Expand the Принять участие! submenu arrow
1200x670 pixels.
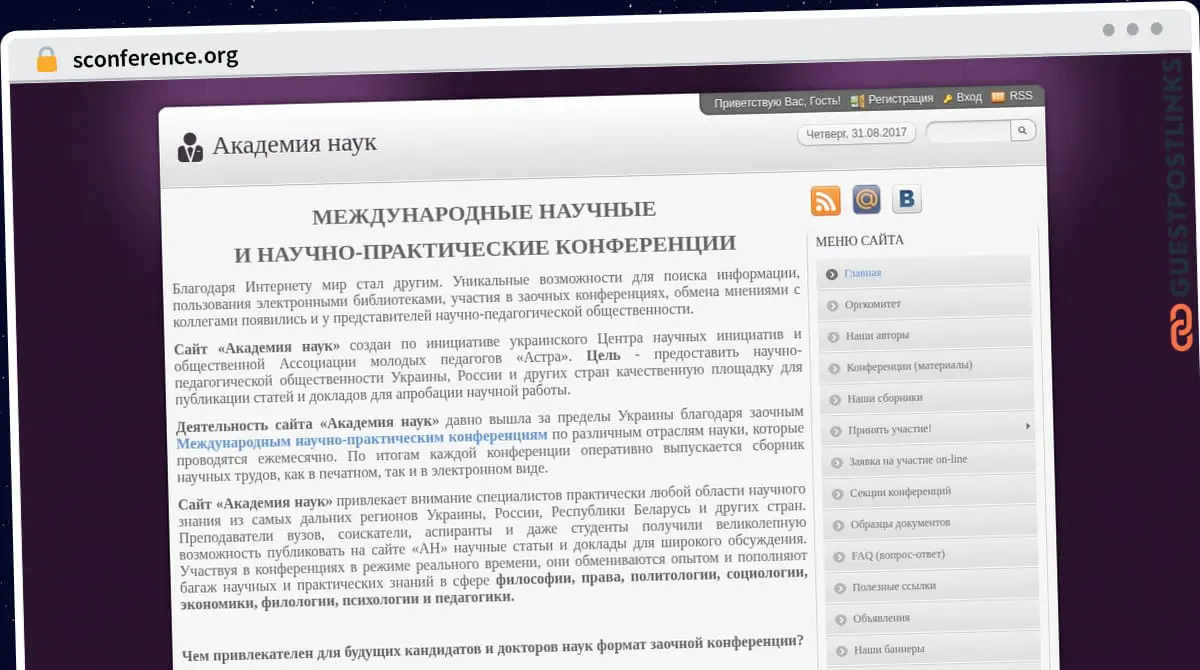pos(1027,427)
